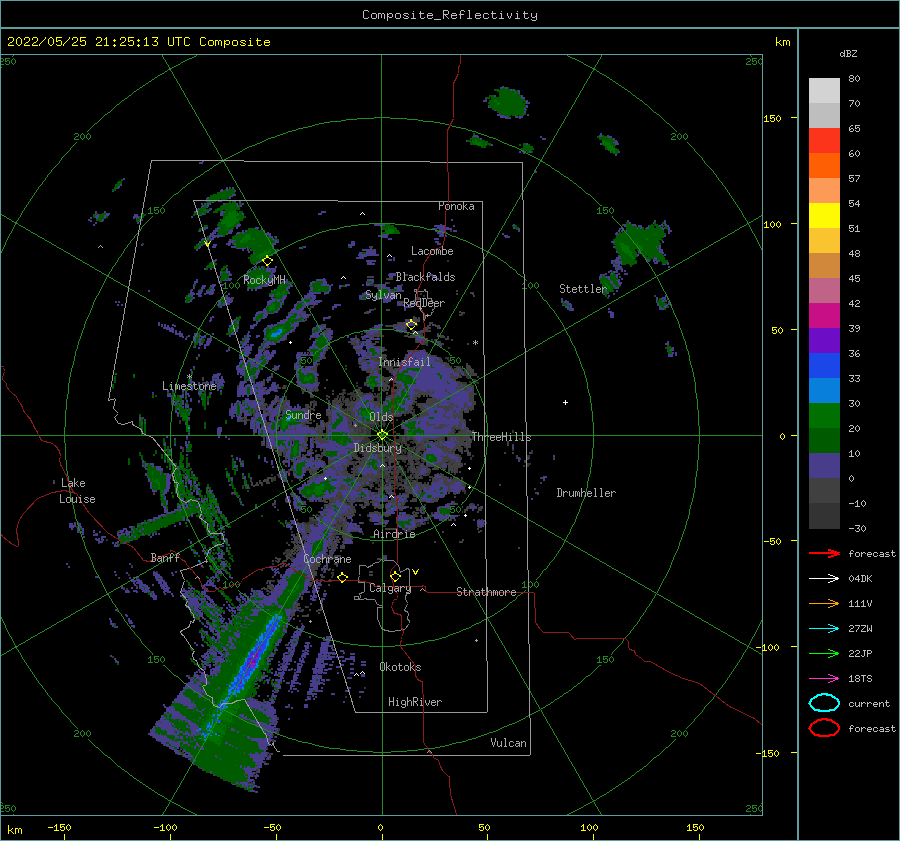The height and width of the screenshot is (841, 900).
Task: Click the bright green swatch between 30 and 20
Action: click(x=824, y=416)
